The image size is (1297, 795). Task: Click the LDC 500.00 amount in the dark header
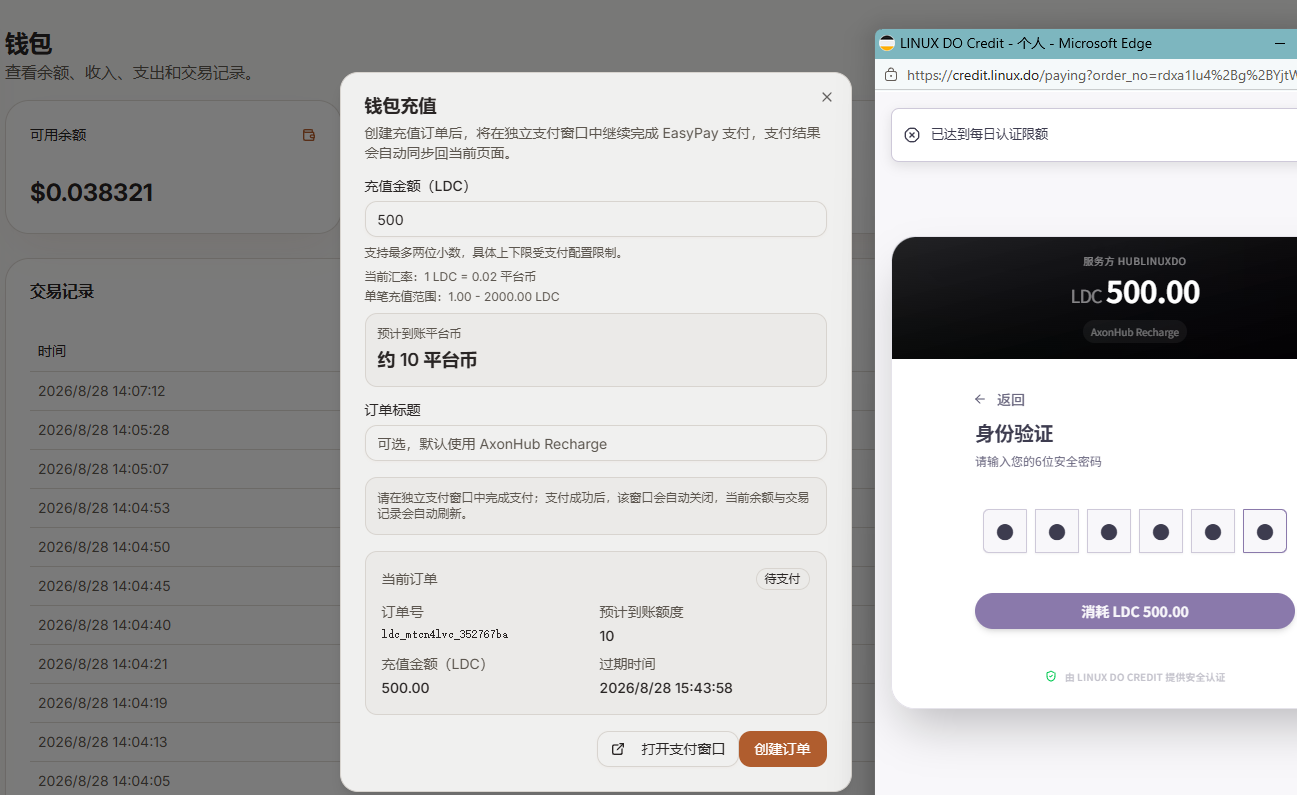click(1135, 293)
